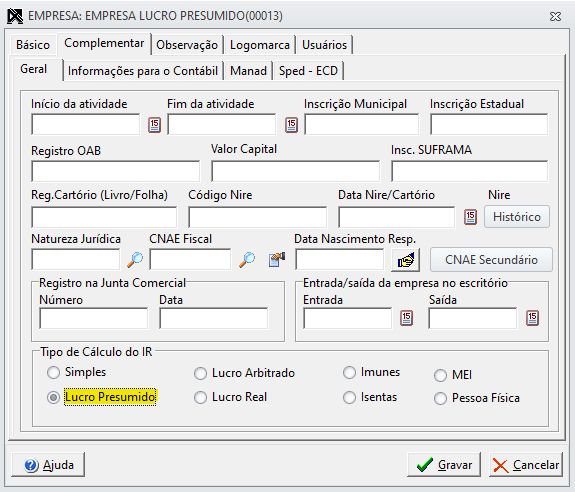Switch to the Básico tab
Viewport: 575px width, 492px height.
pyautogui.click(x=33, y=45)
